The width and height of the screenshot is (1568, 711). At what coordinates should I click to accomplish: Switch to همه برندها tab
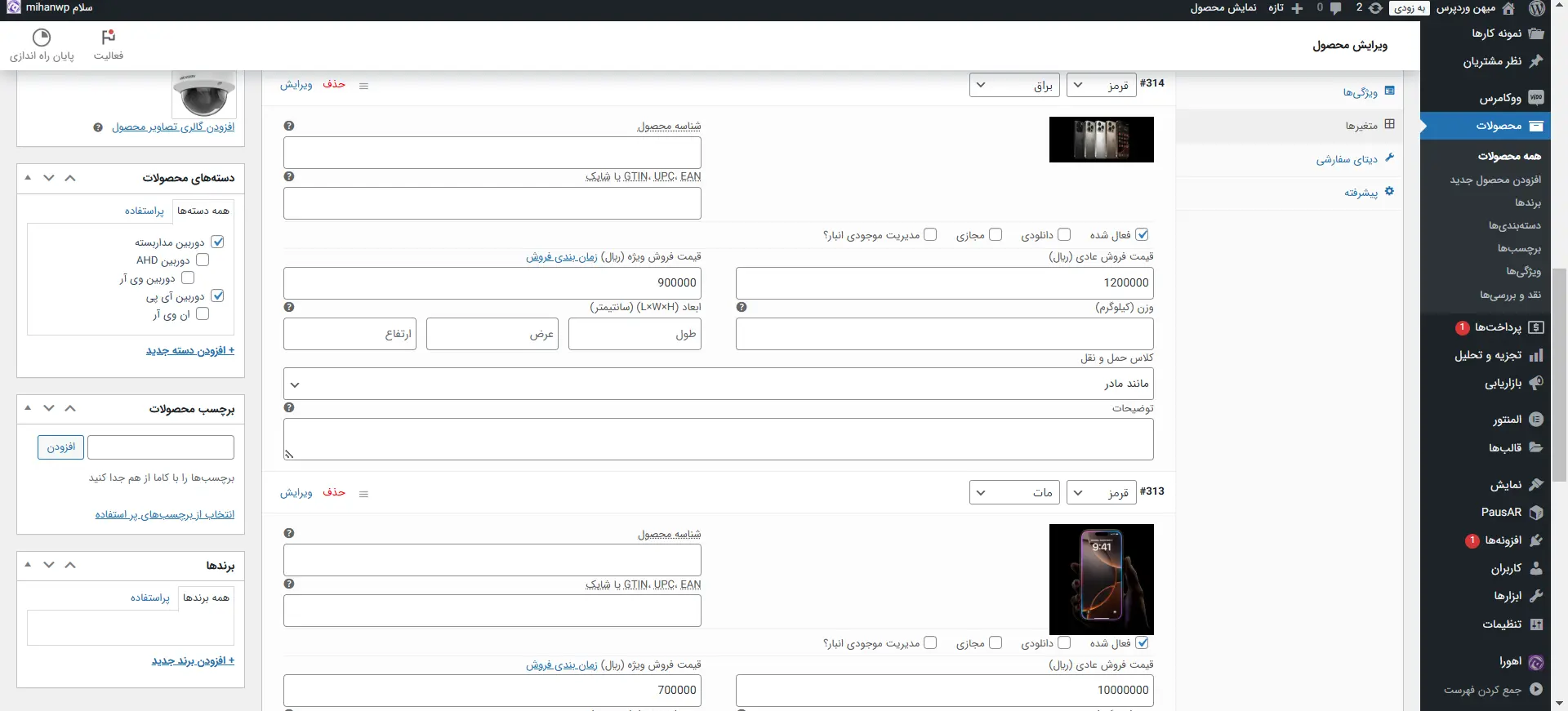(x=206, y=598)
